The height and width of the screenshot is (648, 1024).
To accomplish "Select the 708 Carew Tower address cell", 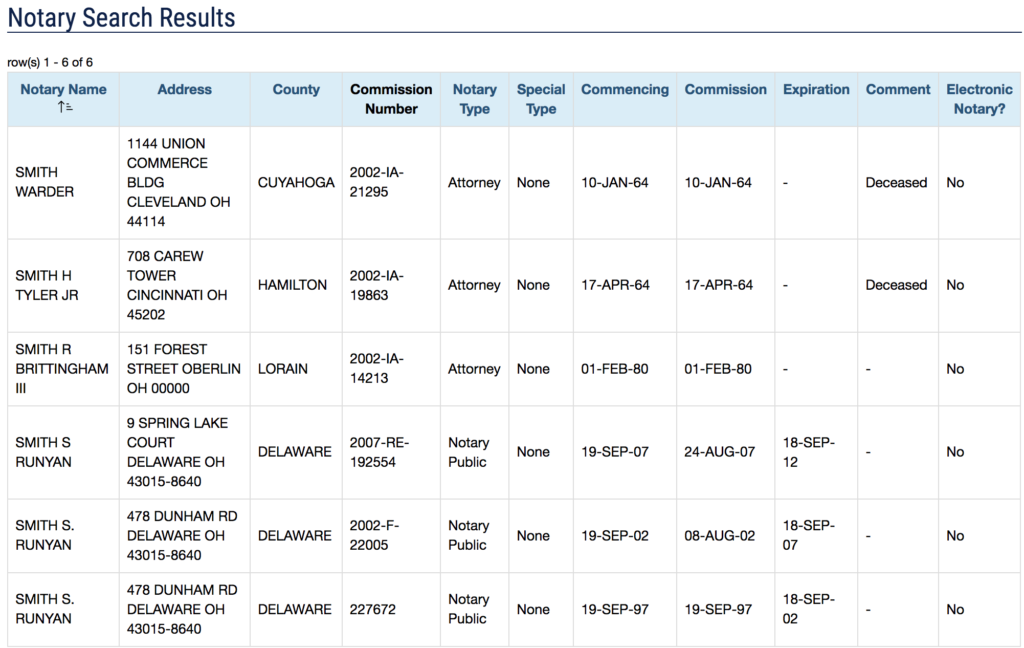I will [176, 285].
